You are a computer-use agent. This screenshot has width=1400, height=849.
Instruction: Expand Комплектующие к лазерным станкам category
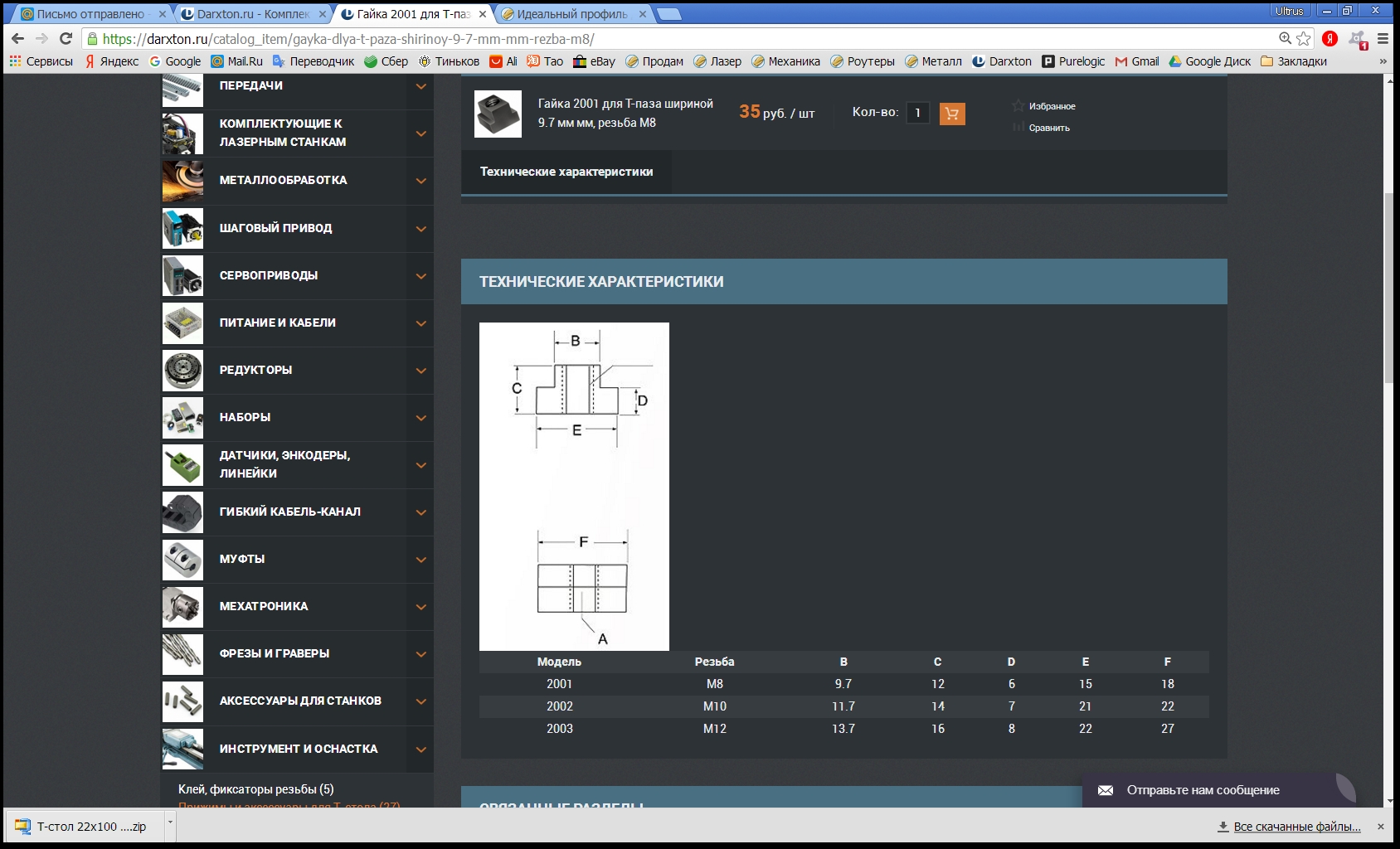[421, 133]
